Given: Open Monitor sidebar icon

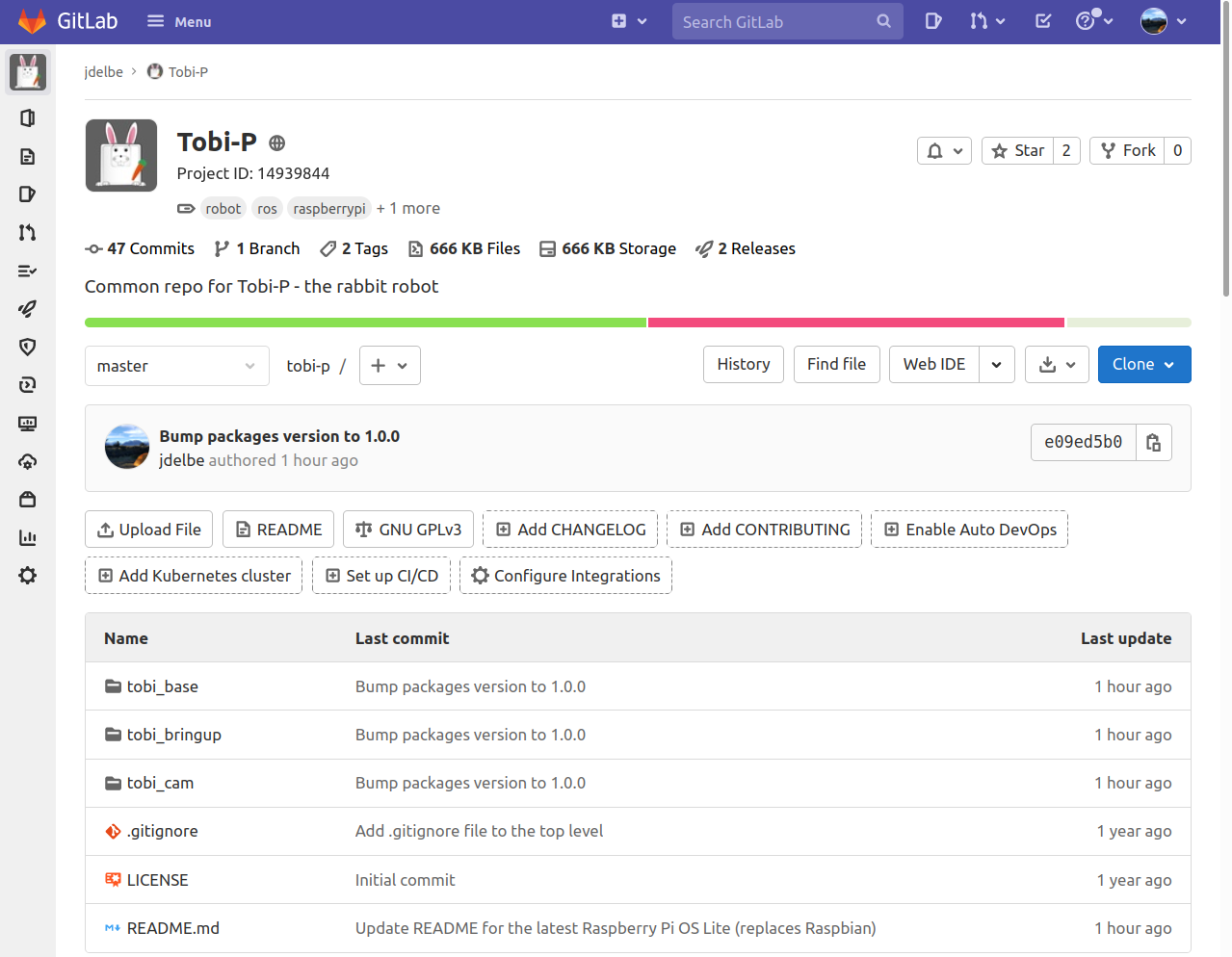Looking at the screenshot, I should pos(28,424).
